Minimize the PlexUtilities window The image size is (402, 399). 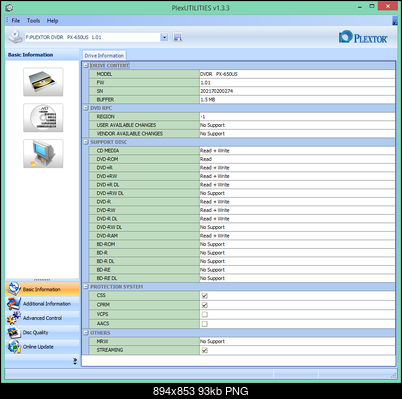point(360,7)
